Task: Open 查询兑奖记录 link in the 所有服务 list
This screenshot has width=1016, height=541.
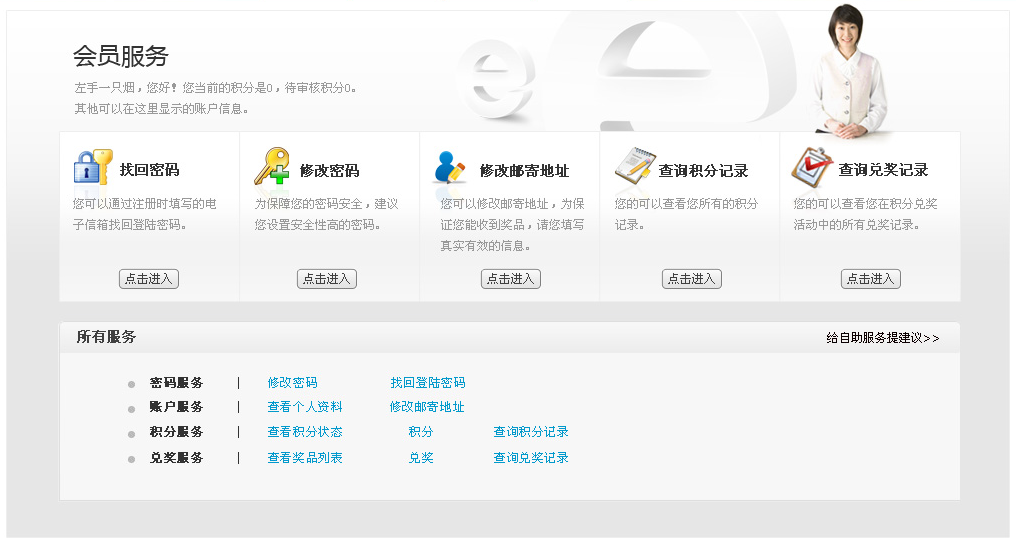Action: coord(530,458)
